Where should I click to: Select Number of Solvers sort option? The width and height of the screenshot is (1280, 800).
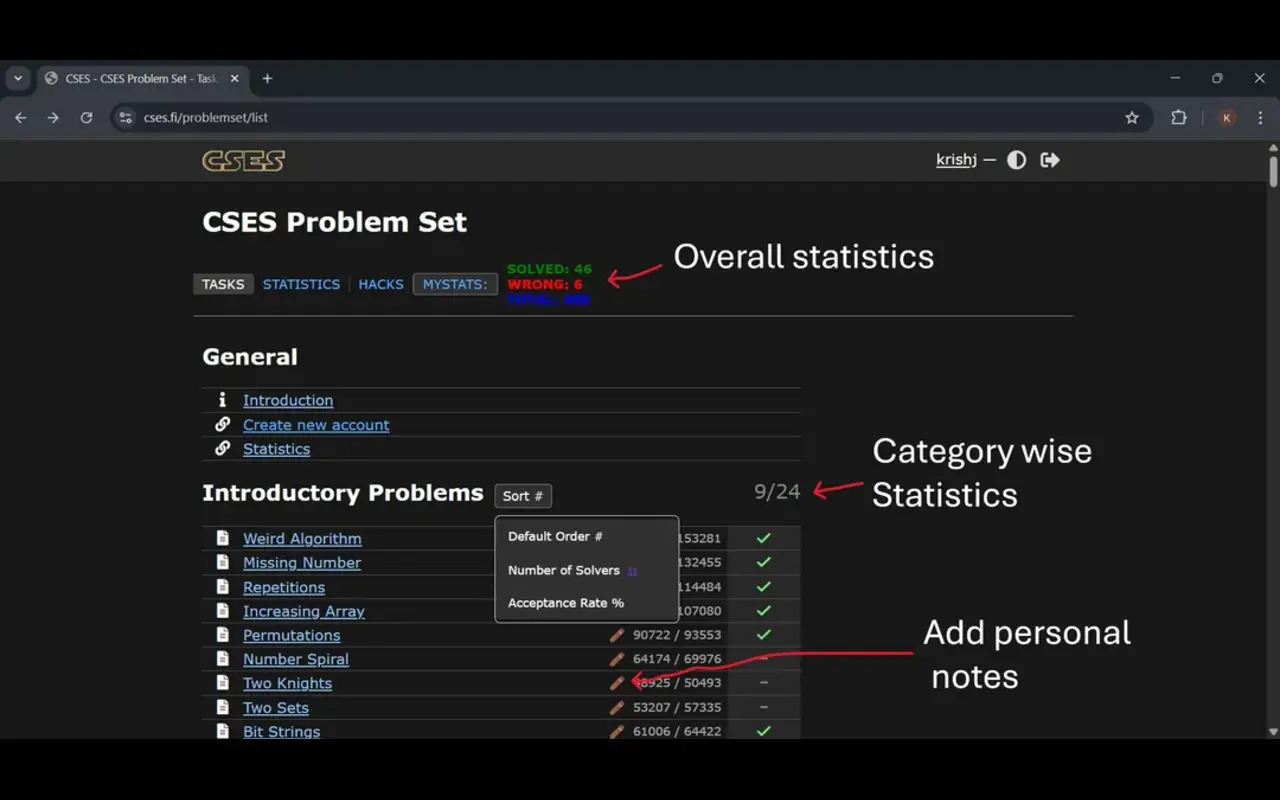(x=563, y=570)
